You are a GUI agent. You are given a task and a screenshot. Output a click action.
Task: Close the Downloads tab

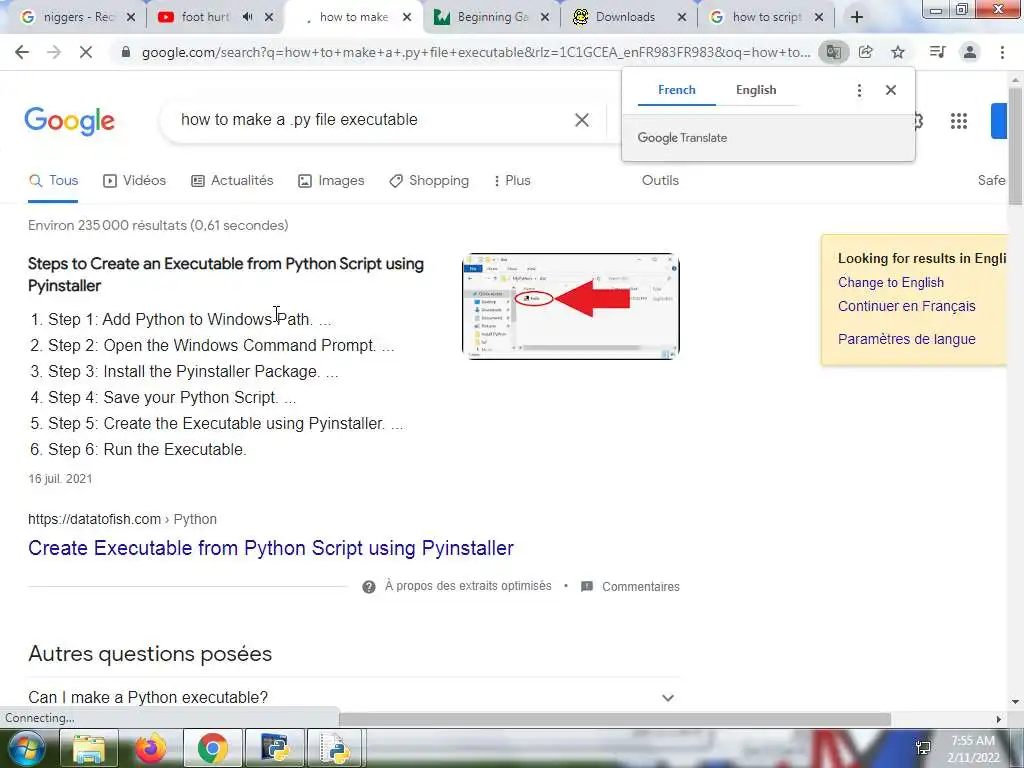682,17
